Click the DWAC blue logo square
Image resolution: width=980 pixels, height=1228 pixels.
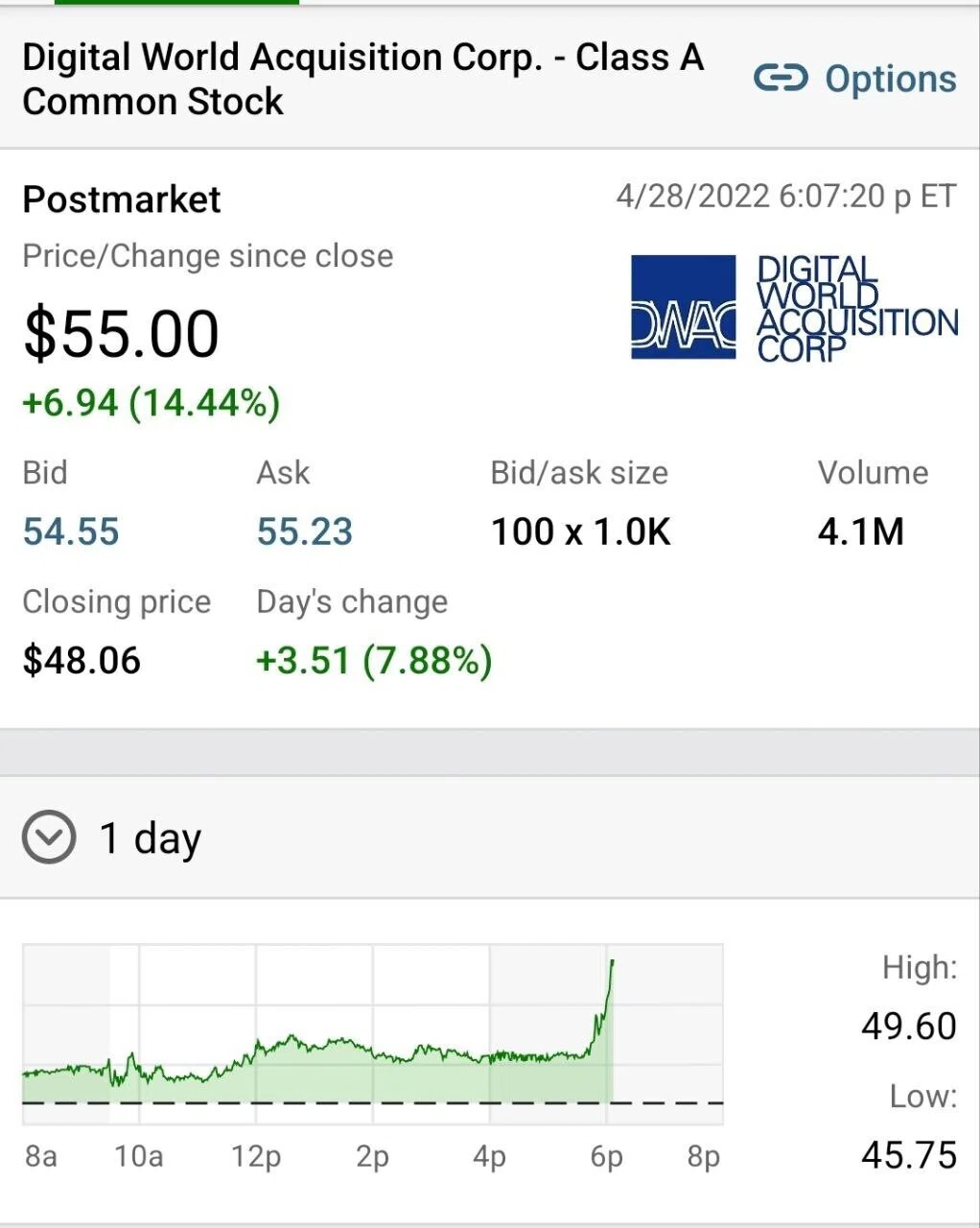683,307
